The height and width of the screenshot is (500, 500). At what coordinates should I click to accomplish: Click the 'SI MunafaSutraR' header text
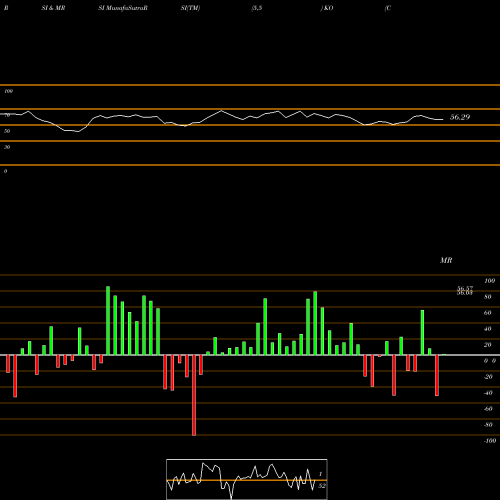[x=123, y=8]
